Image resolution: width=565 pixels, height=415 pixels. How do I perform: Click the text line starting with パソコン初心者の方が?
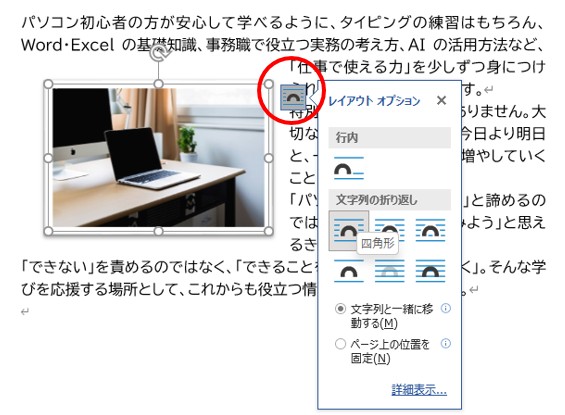point(282,22)
